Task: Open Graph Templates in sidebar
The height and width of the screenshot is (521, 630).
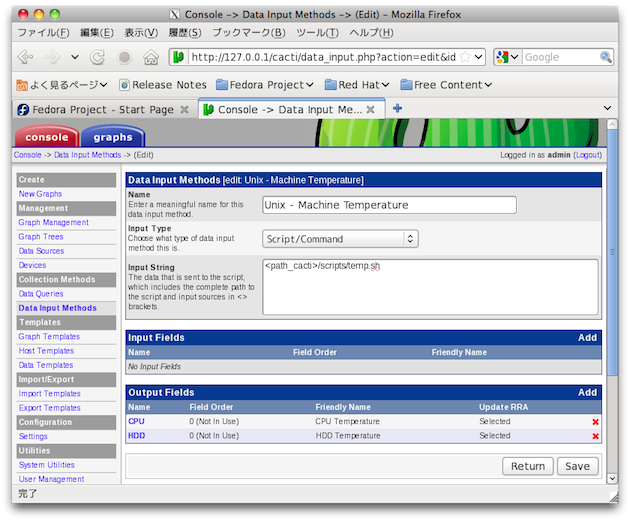Action: click(49, 337)
